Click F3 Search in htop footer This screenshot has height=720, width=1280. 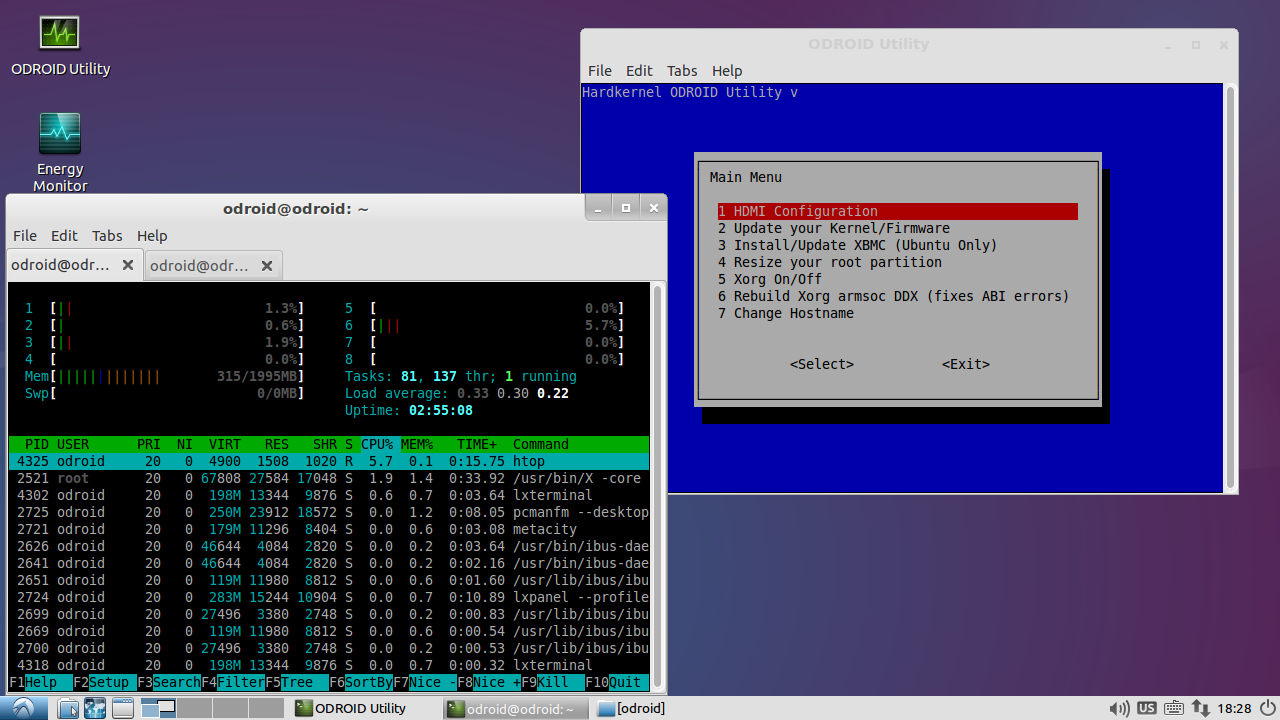[169, 682]
